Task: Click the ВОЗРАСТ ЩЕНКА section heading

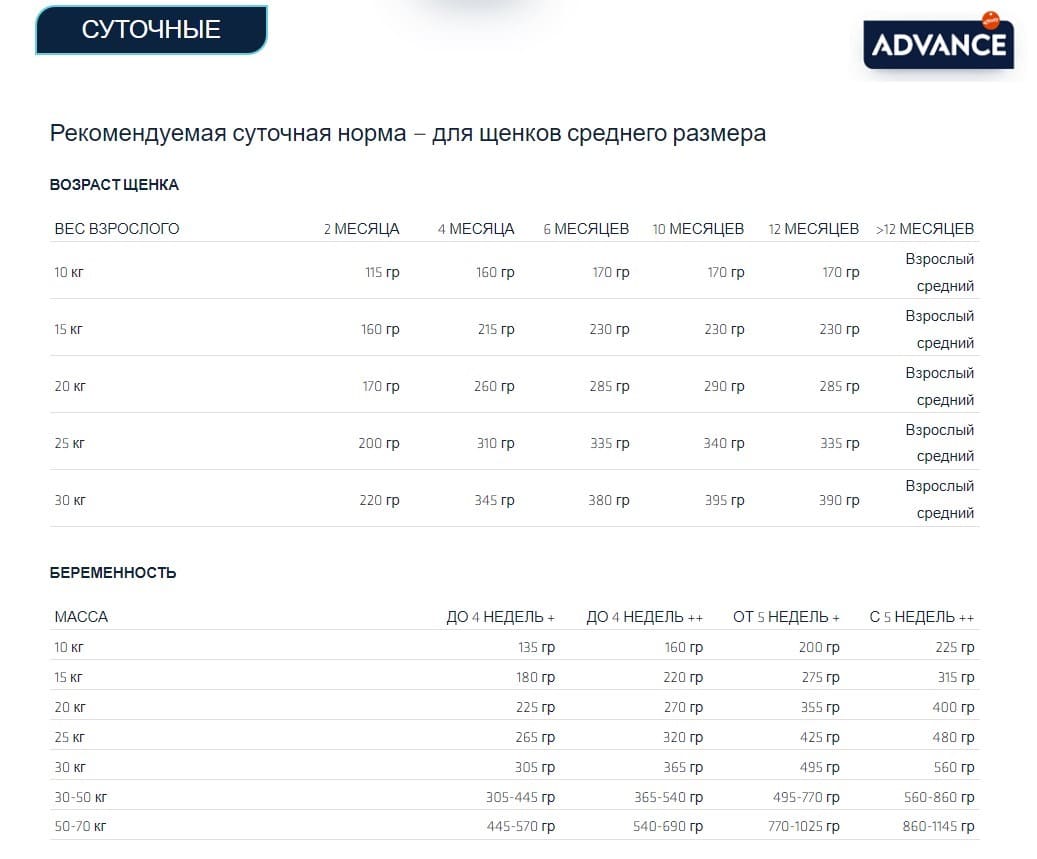Action: coord(113,185)
